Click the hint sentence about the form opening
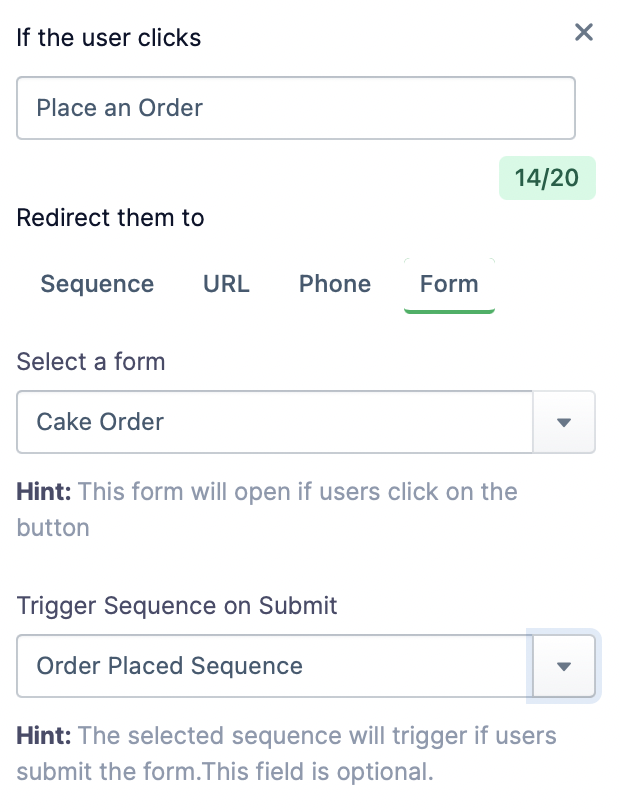This screenshot has height=812, width=620. [297, 492]
